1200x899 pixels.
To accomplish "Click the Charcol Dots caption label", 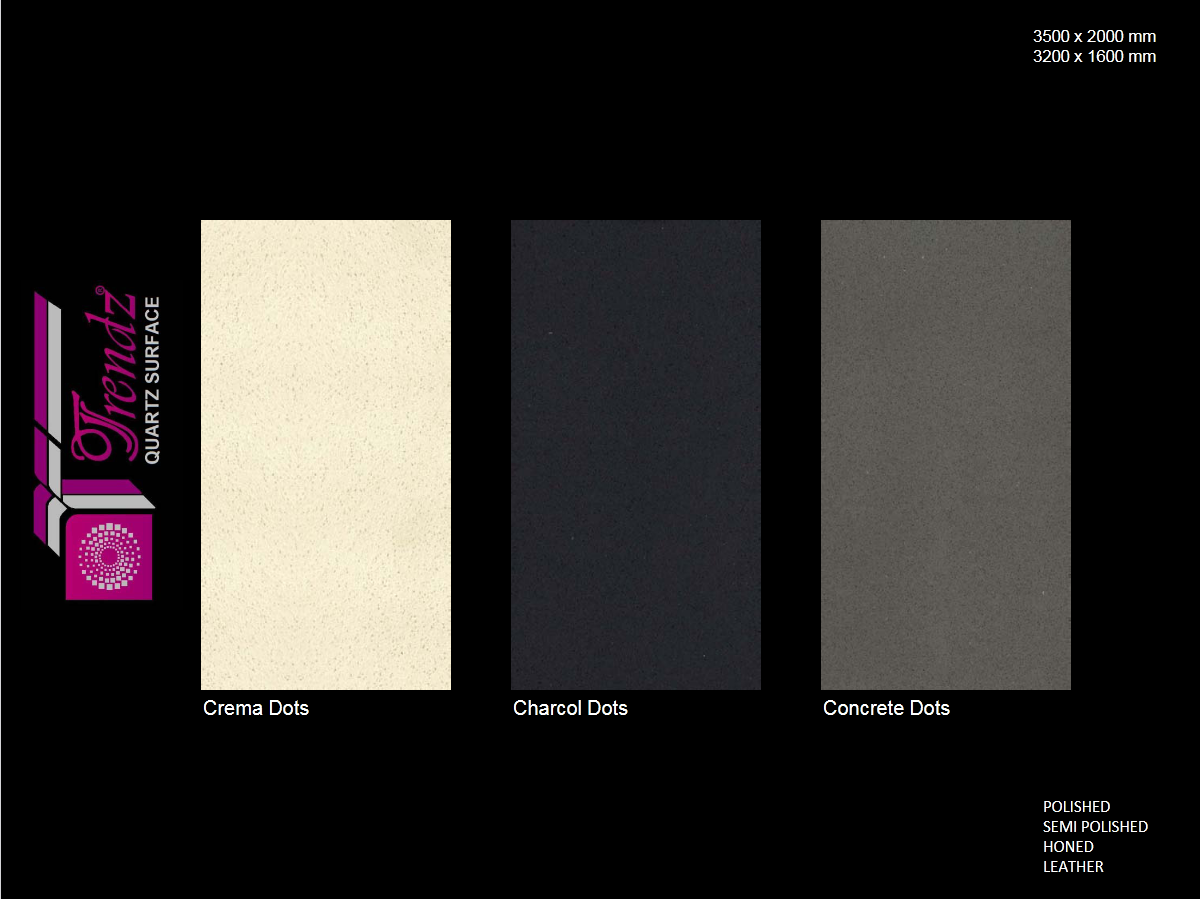I will click(x=570, y=708).
